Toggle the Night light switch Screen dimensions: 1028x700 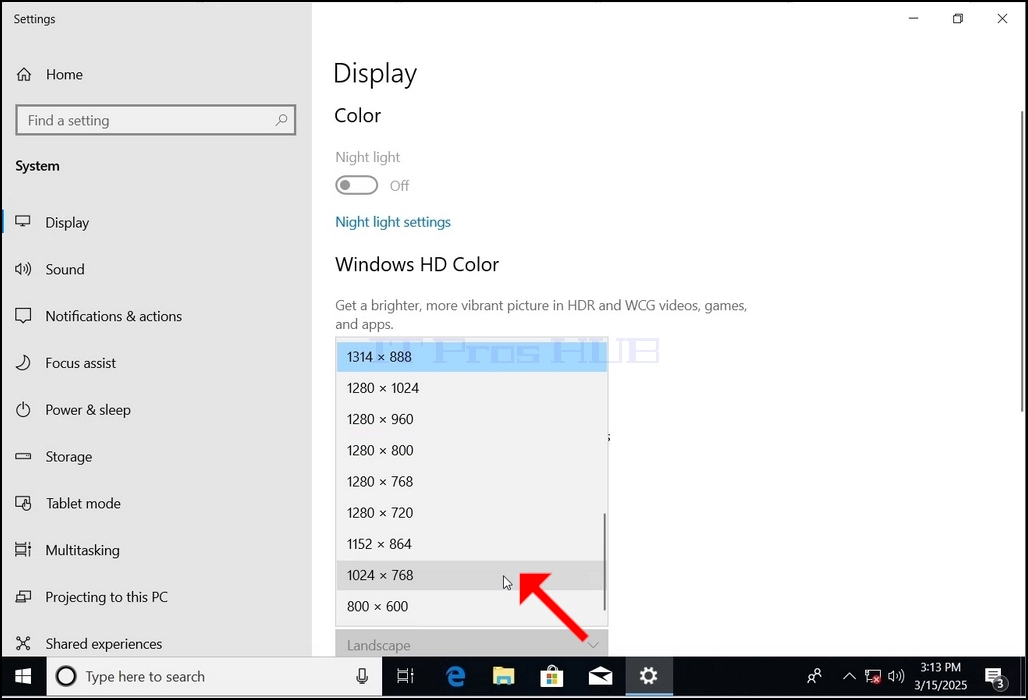click(357, 185)
